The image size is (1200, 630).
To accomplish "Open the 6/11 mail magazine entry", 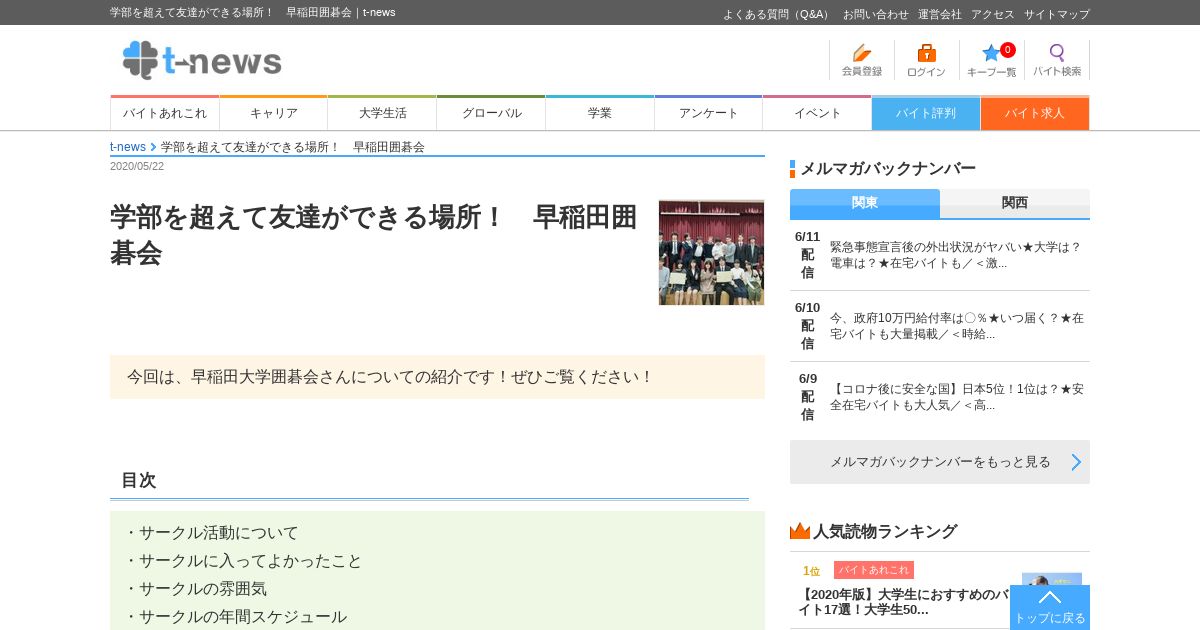I will click(940, 255).
